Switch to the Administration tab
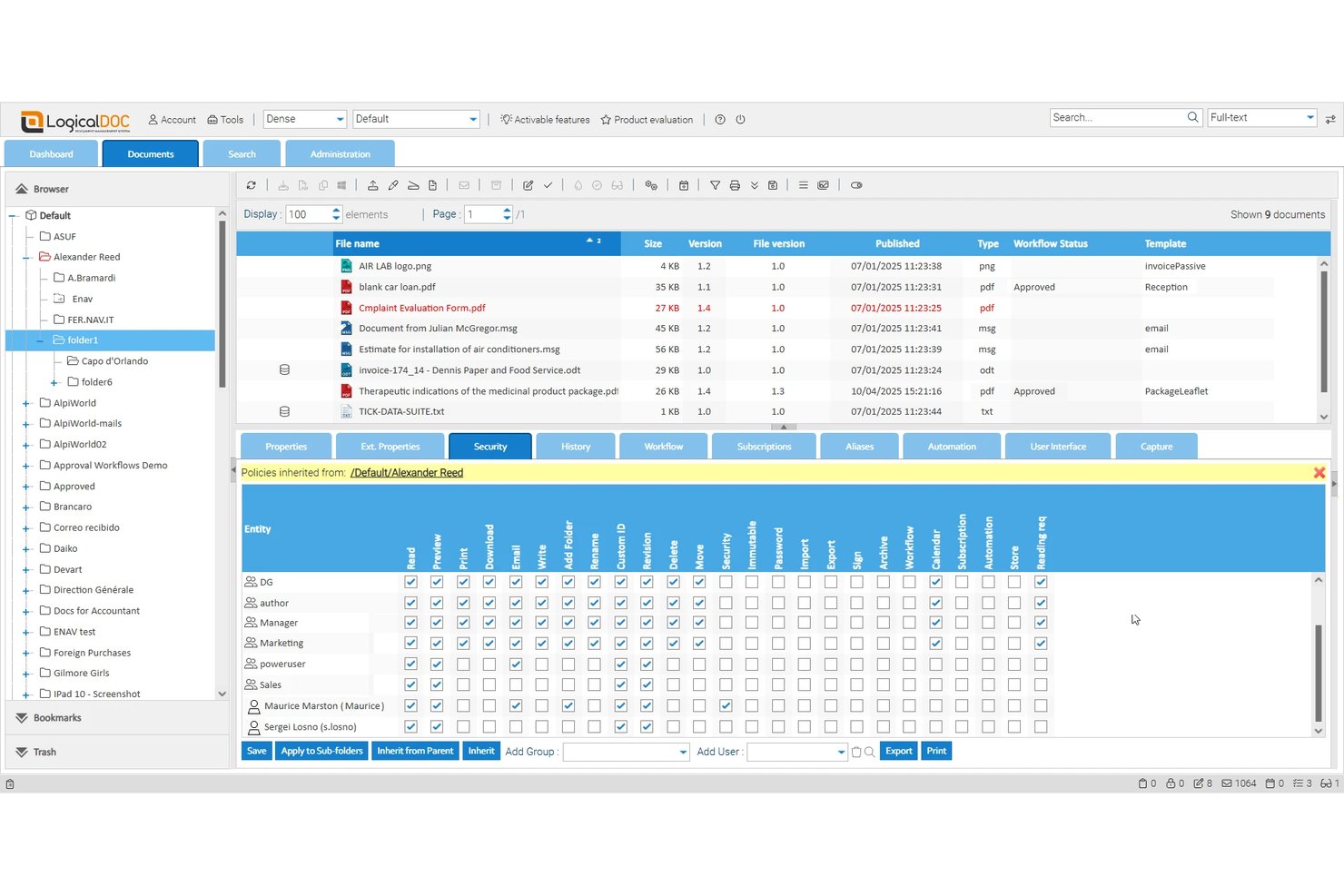 (x=341, y=154)
